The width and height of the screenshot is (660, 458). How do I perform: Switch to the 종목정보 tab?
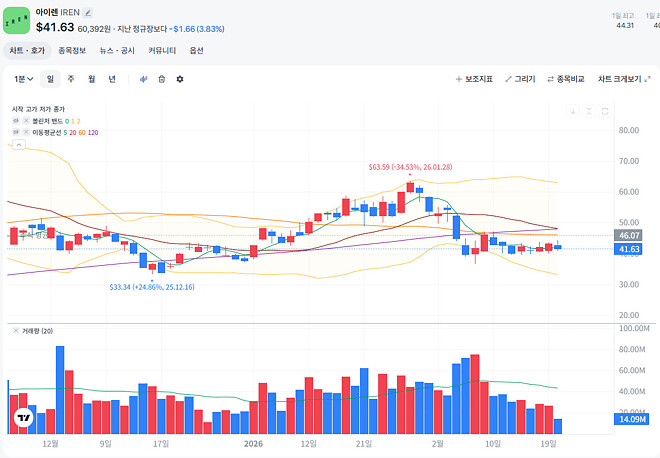click(x=72, y=51)
